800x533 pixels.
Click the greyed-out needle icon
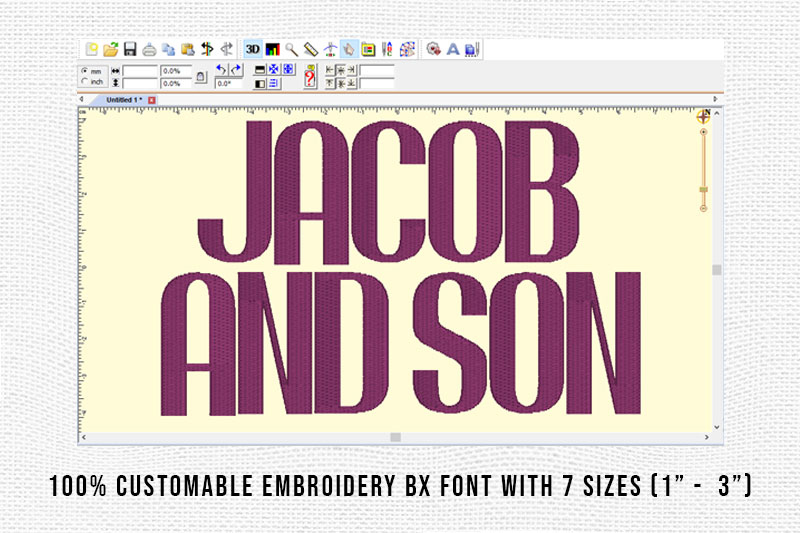(227, 49)
